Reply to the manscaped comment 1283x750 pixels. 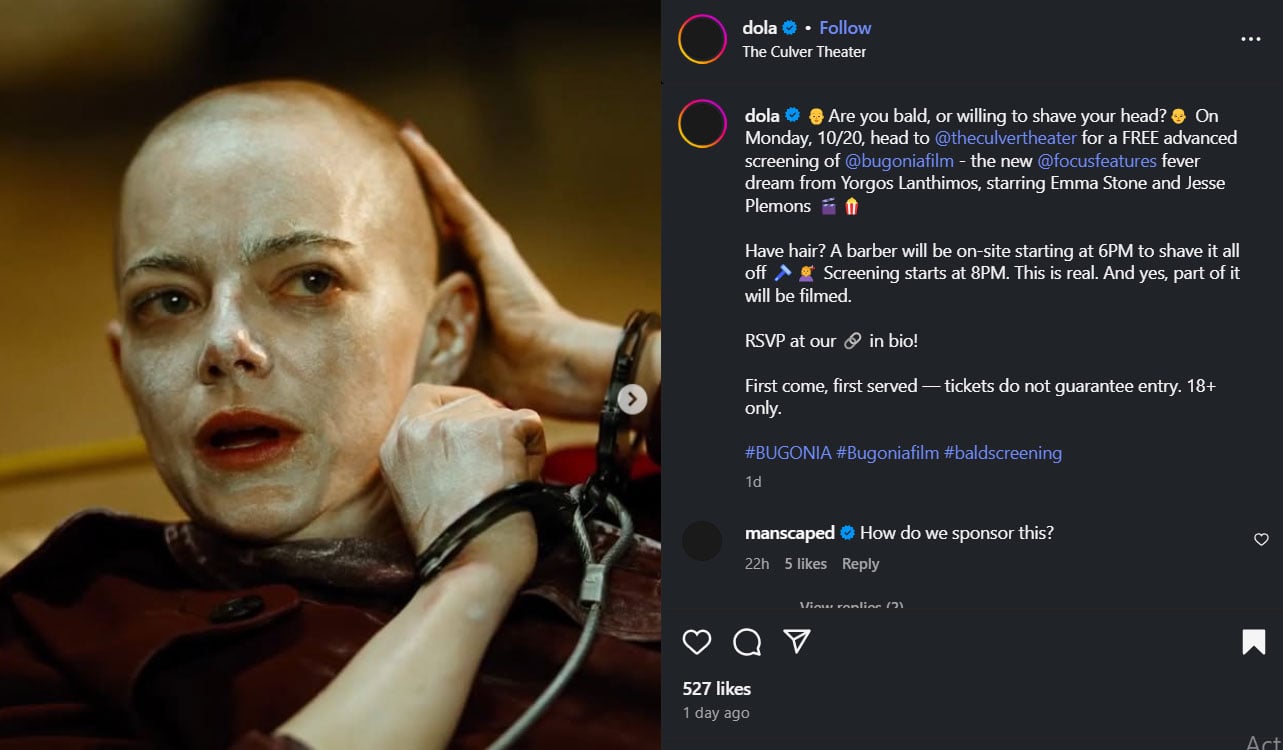pos(860,564)
